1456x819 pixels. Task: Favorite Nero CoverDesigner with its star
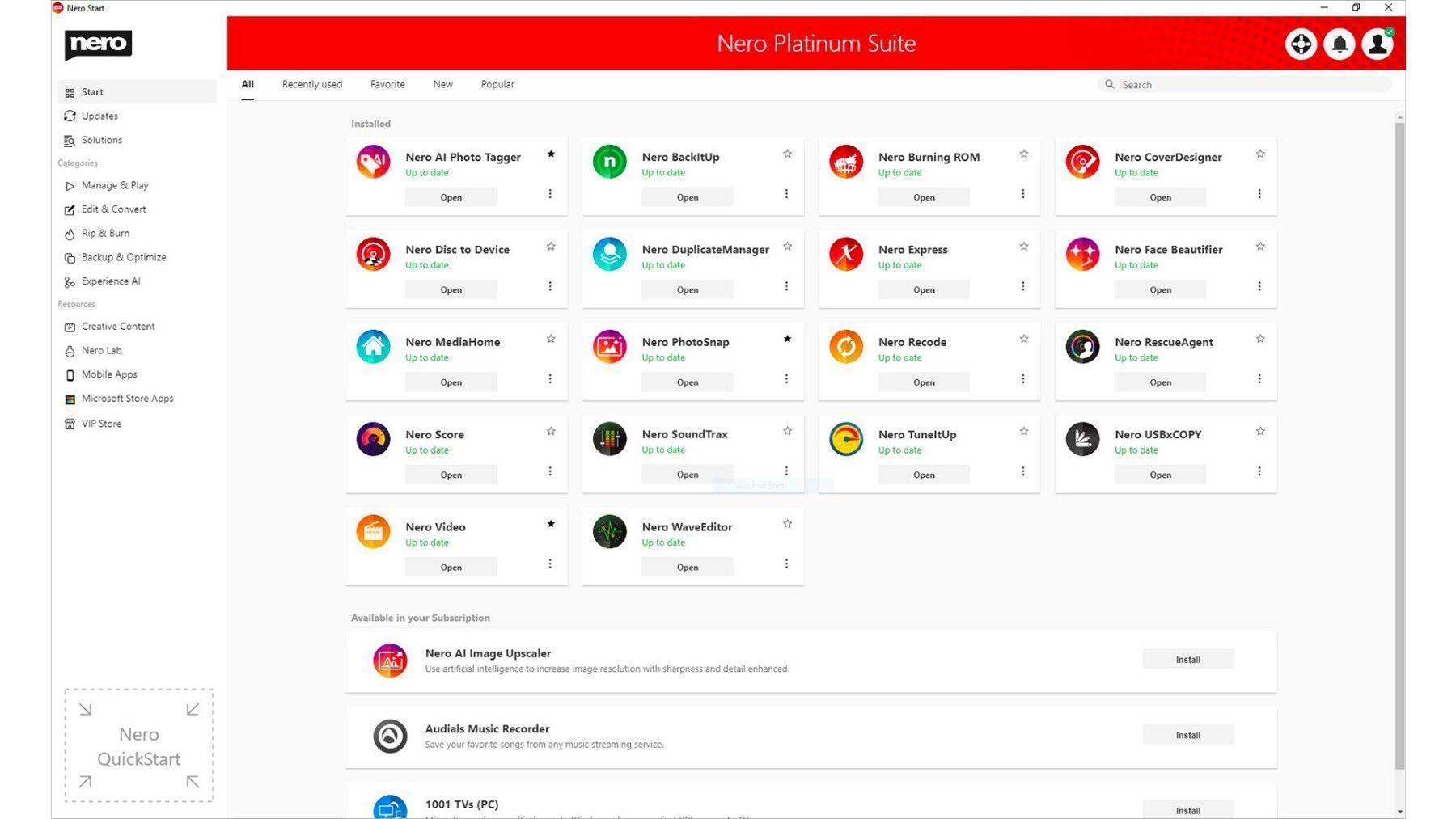[1260, 154]
